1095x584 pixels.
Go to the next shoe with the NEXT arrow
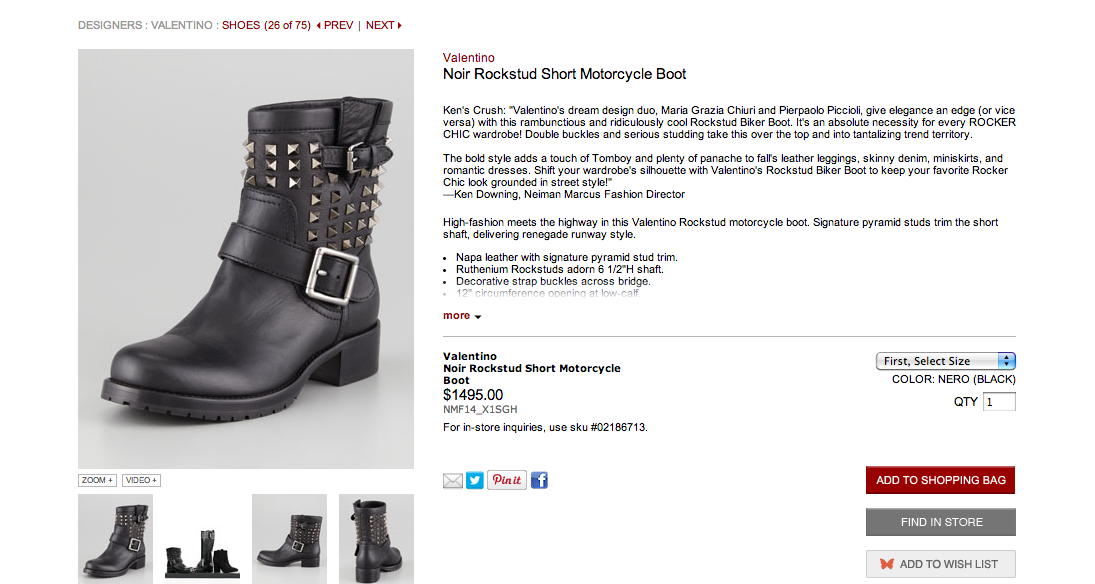click(384, 25)
